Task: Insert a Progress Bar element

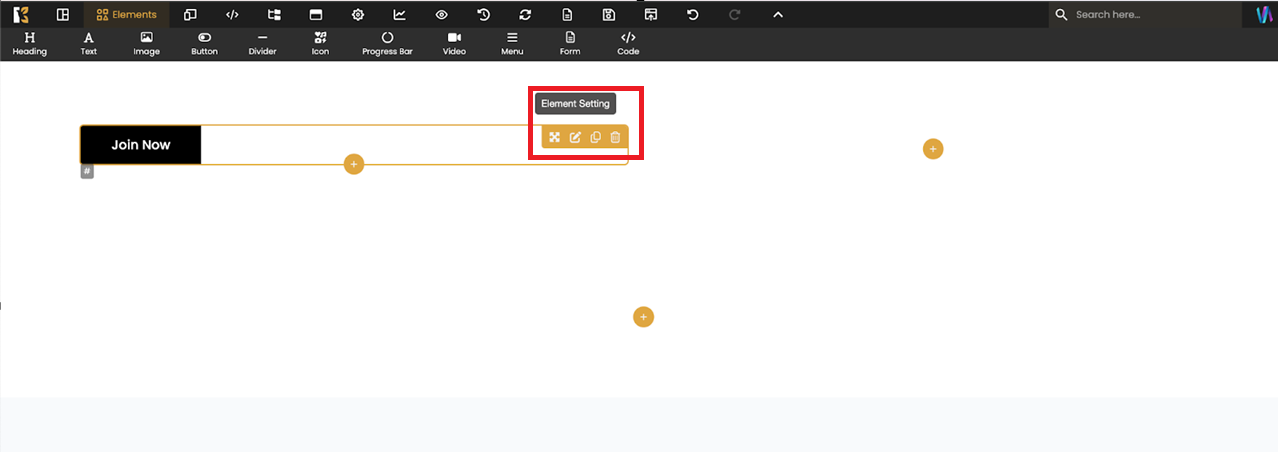Action: coord(387,44)
